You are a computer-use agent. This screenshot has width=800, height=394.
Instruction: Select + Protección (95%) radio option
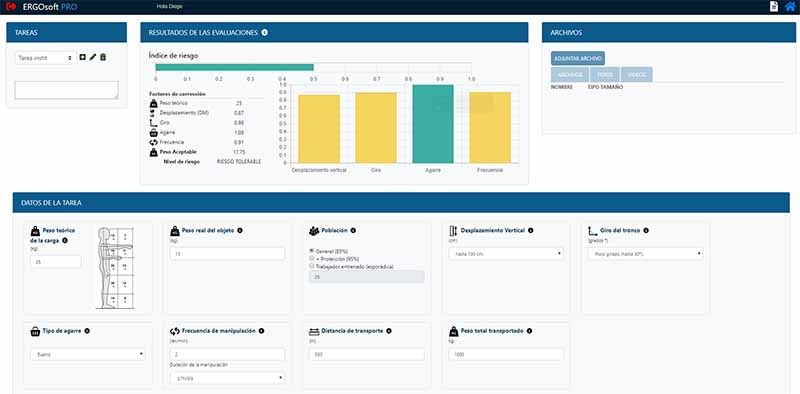tap(311, 259)
